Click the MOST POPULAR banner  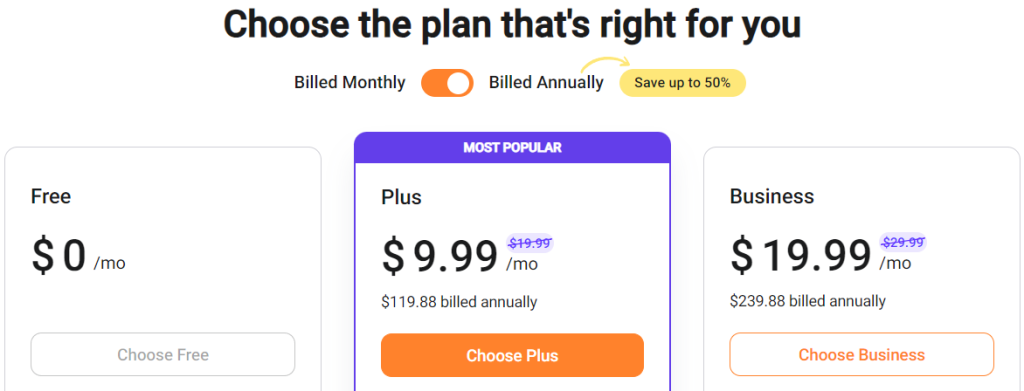tap(512, 148)
